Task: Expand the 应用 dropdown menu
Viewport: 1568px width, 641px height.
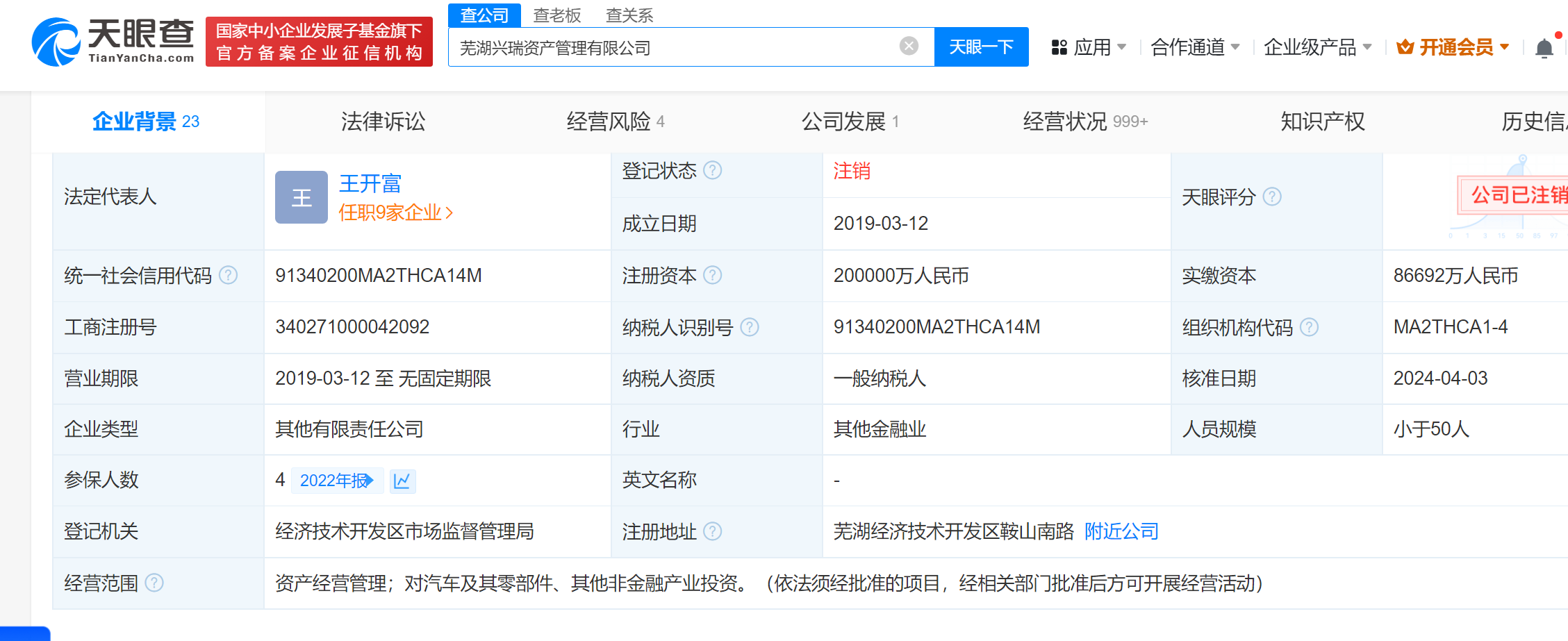Action: coord(1089,47)
